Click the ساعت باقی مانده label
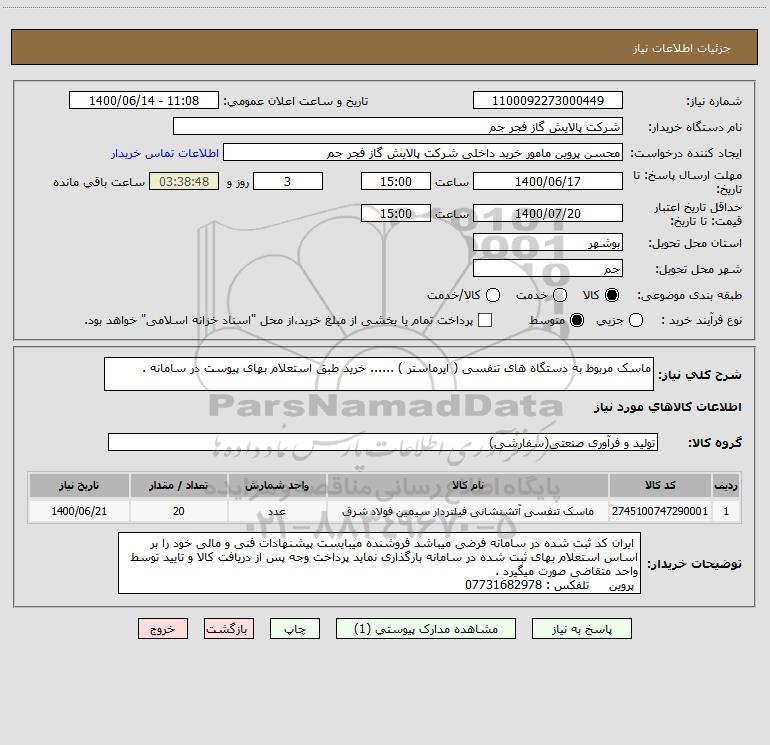This screenshot has width=770, height=745. tap(99, 182)
